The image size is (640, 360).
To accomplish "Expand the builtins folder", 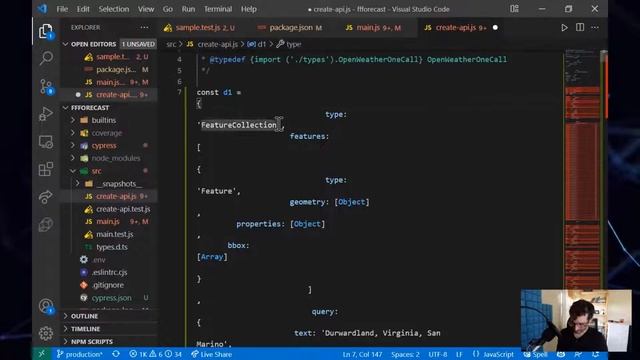I will coord(104,120).
